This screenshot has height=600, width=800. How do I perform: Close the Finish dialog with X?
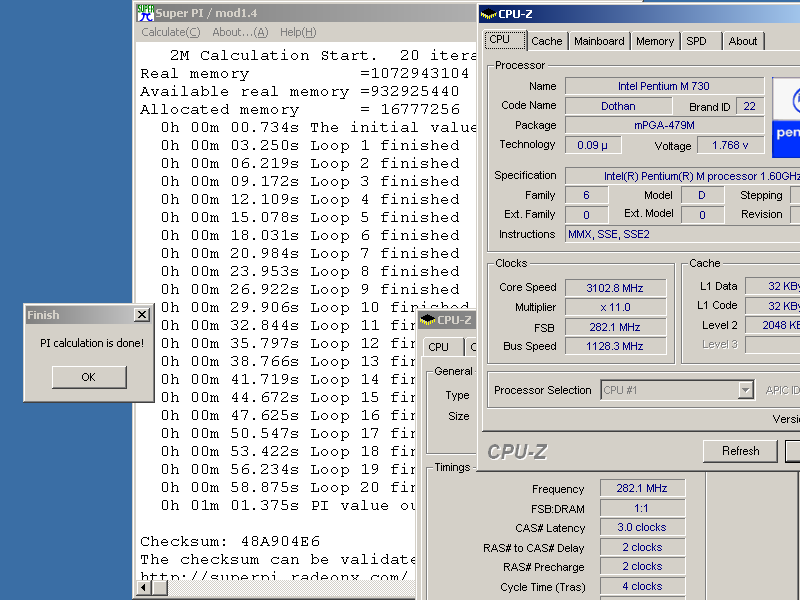click(142, 315)
